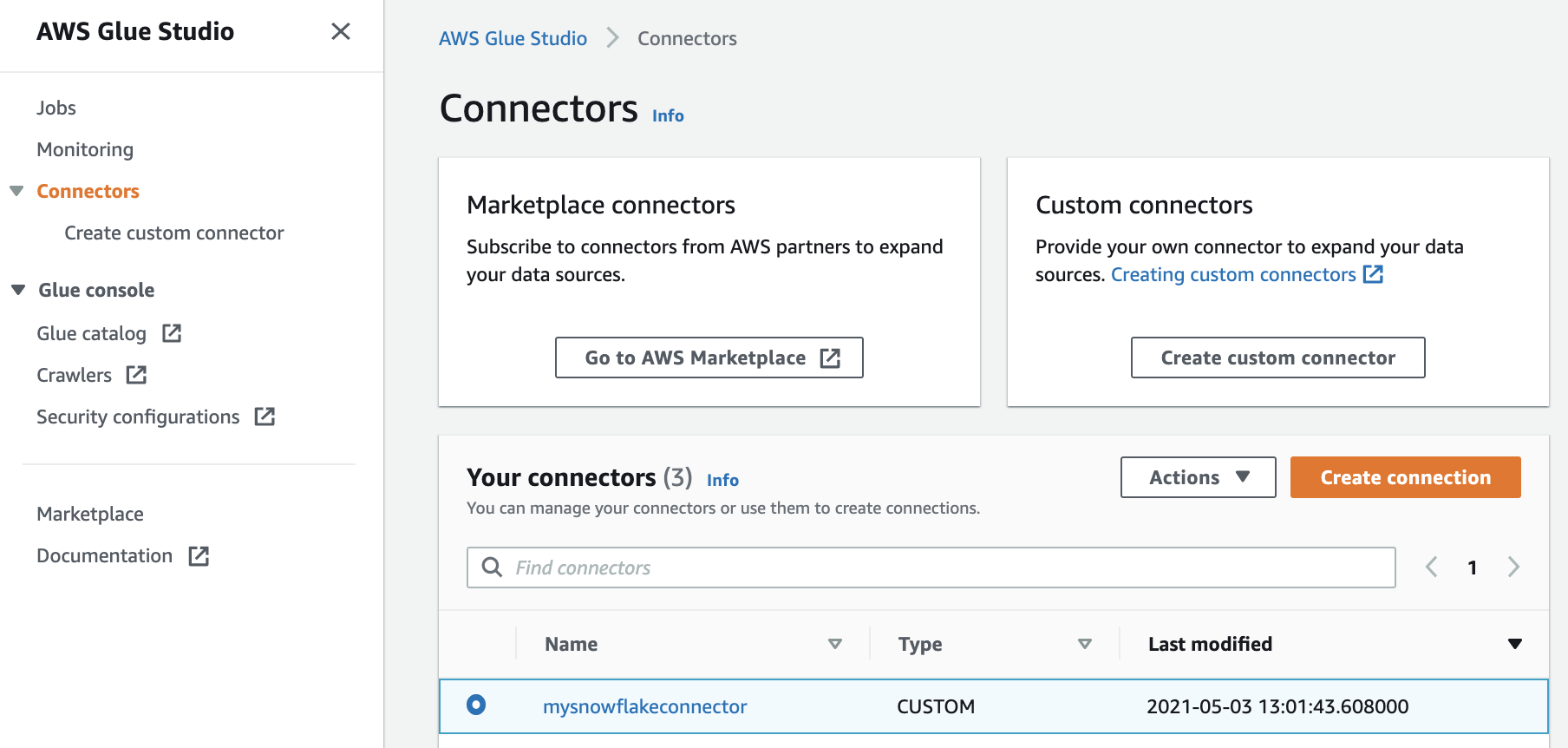The height and width of the screenshot is (748, 1568).
Task: Collapse the Connectors navigation section
Action: coord(16,191)
